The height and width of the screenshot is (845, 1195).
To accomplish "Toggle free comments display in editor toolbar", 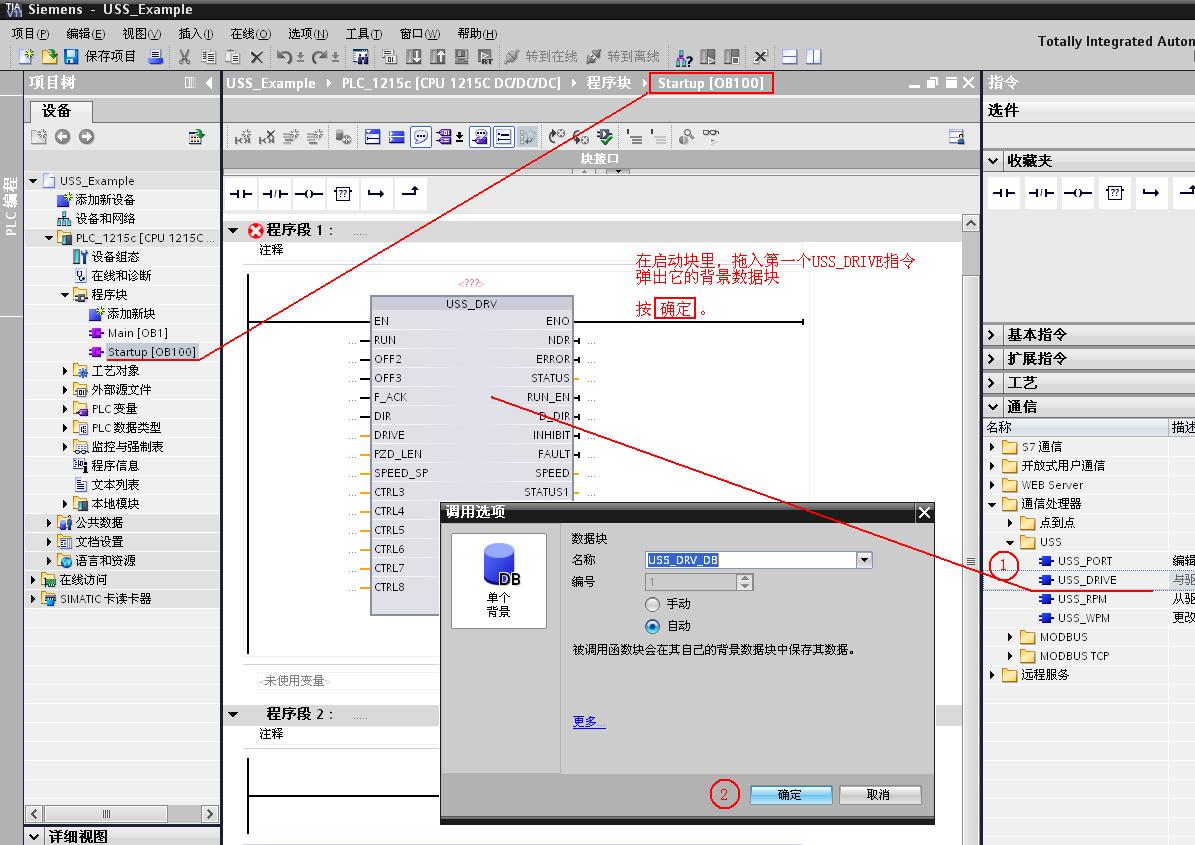I will tap(421, 137).
